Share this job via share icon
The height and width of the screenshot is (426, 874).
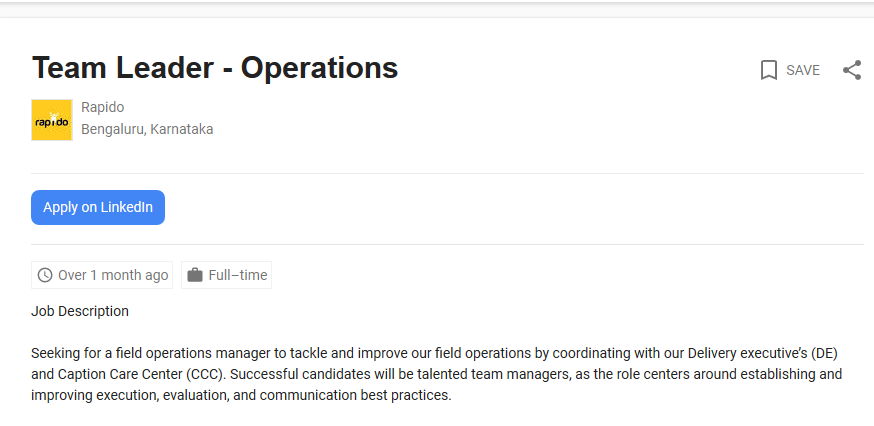pos(852,70)
